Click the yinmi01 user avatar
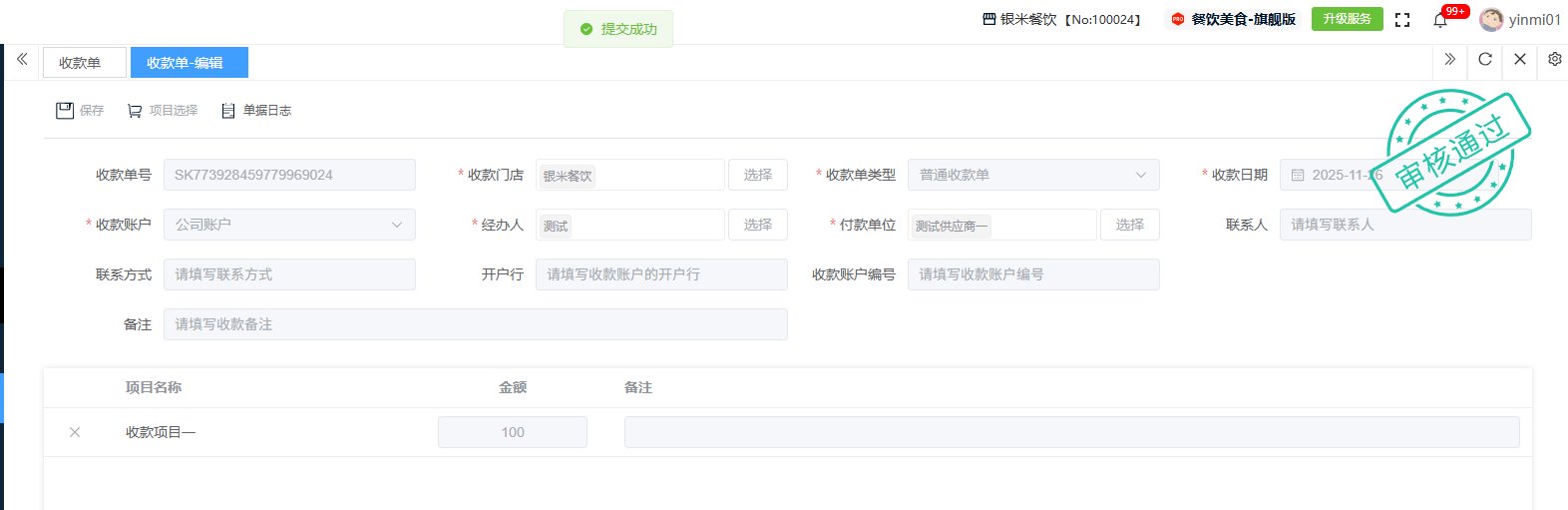This screenshot has height=510, width=1568. [1491, 20]
